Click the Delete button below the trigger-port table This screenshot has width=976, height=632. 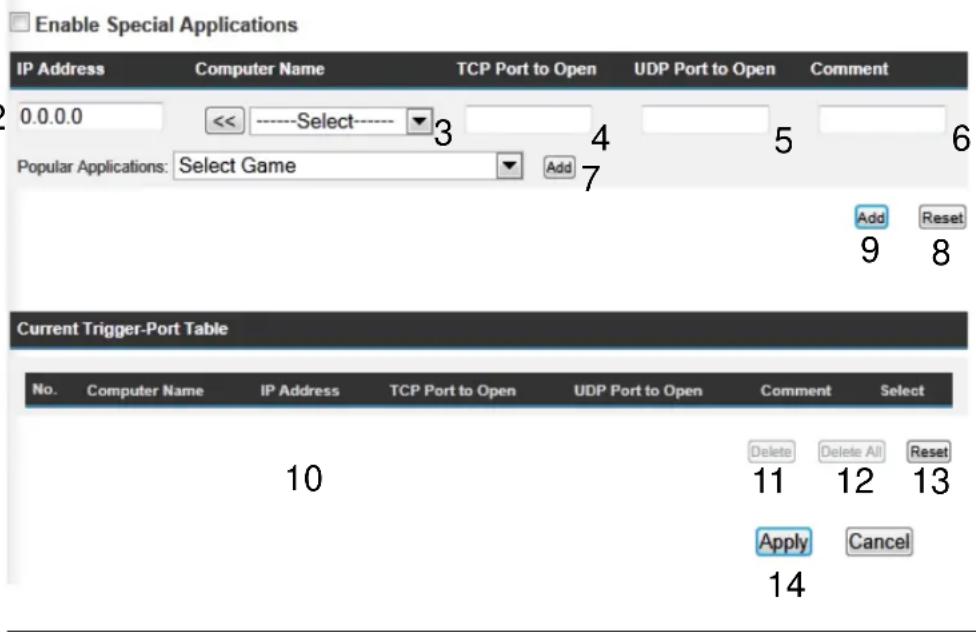click(x=771, y=451)
